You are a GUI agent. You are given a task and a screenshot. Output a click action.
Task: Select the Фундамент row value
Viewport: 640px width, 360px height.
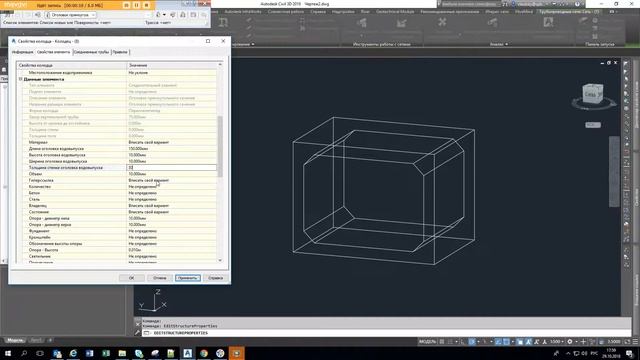pos(172,231)
